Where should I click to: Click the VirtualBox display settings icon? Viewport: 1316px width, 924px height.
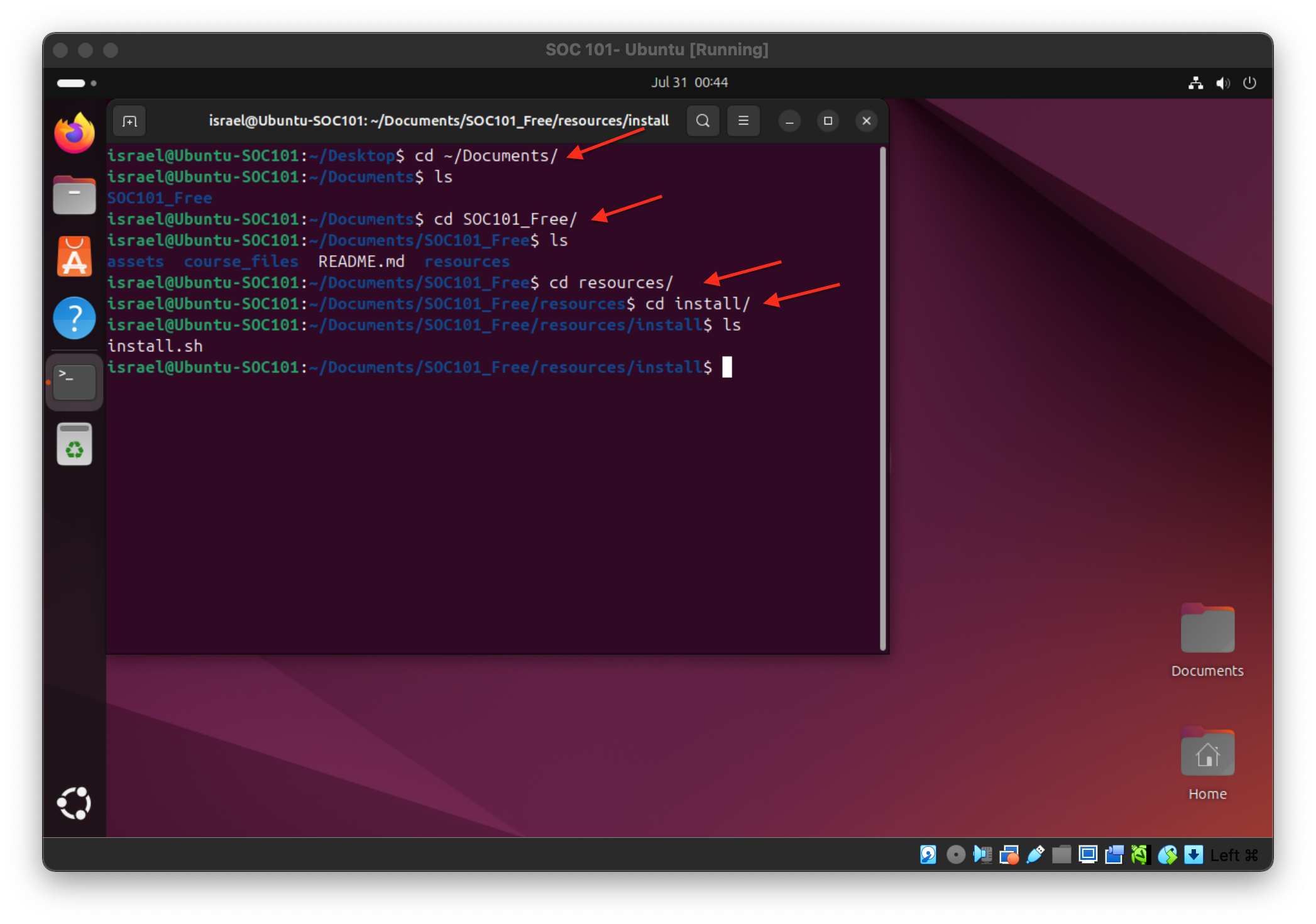pyautogui.click(x=1088, y=855)
